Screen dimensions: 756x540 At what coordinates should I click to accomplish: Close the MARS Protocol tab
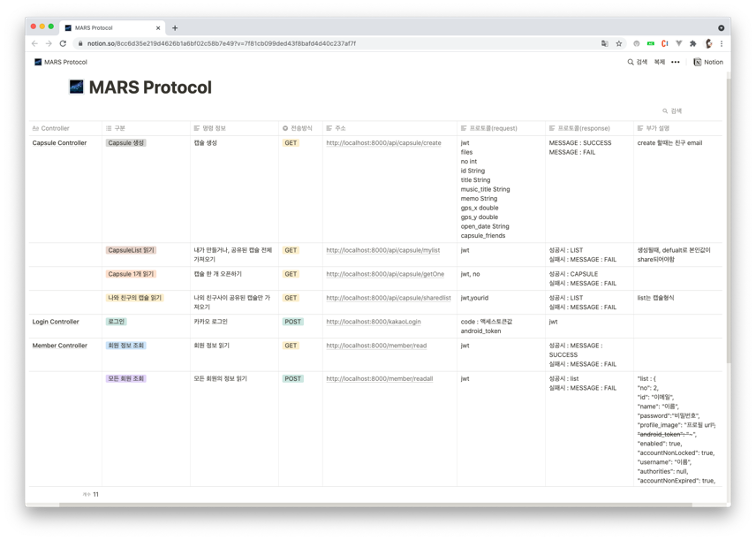click(158, 28)
